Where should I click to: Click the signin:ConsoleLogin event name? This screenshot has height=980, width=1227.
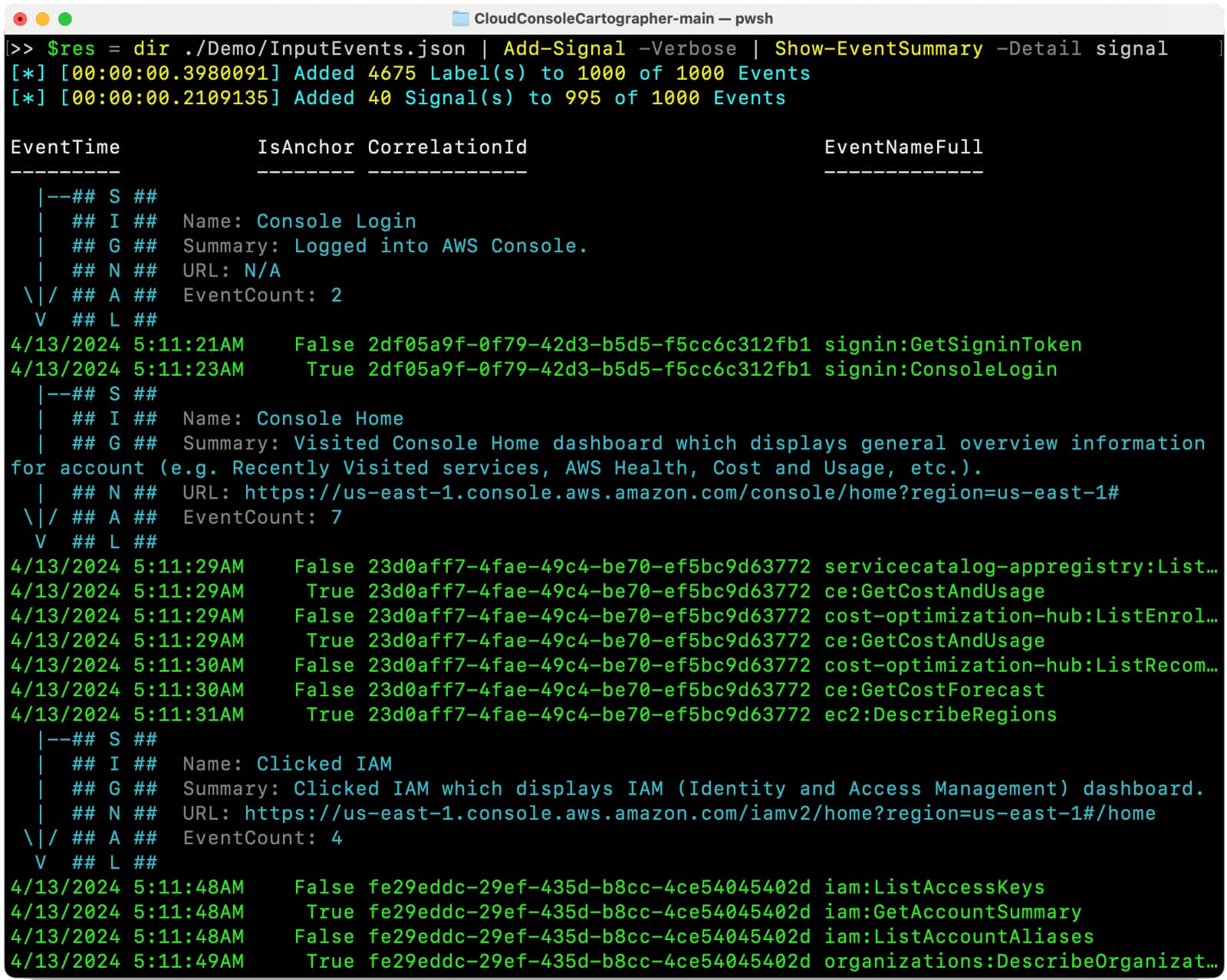pyautogui.click(x=940, y=370)
